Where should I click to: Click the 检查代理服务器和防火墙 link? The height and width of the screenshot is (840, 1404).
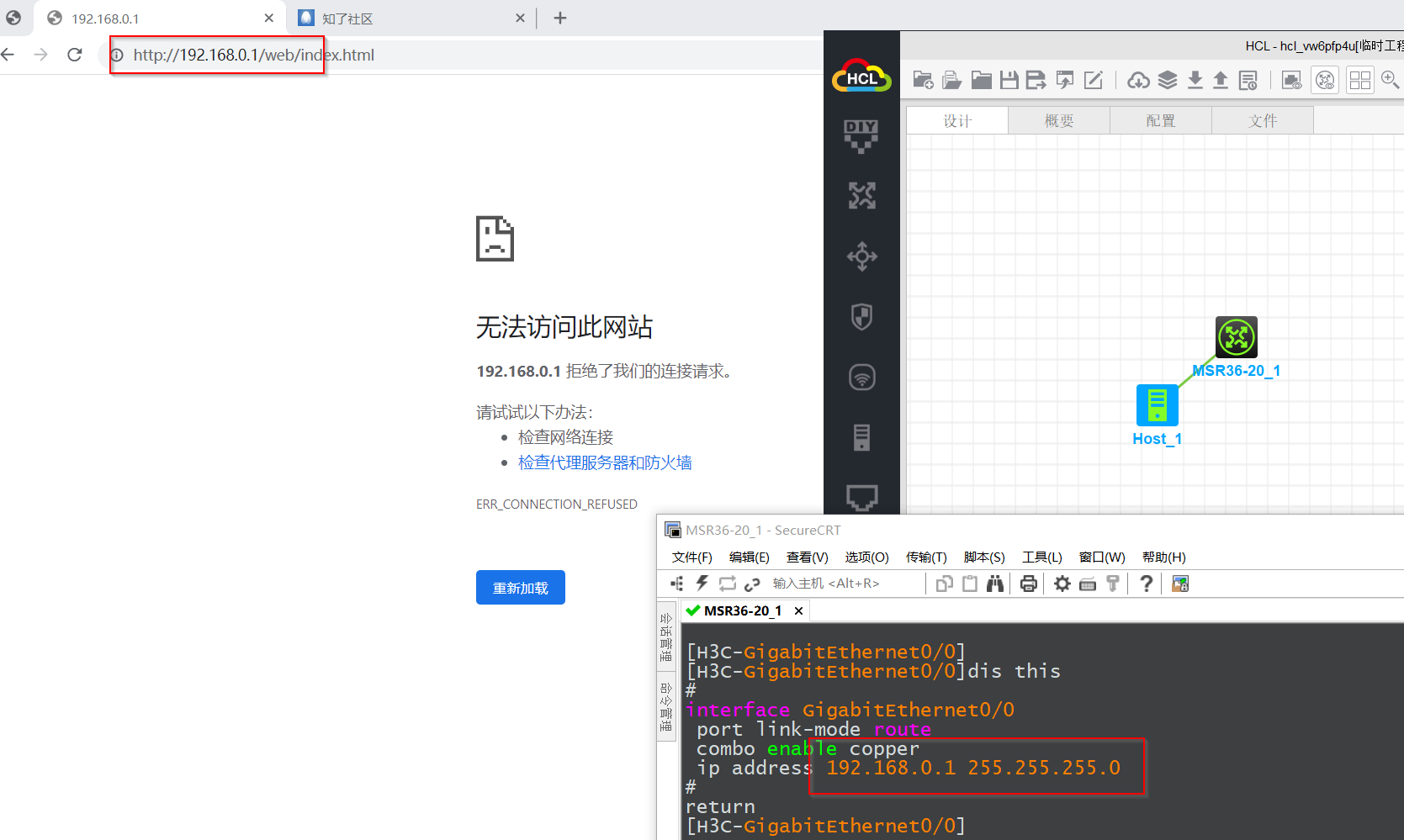click(x=605, y=462)
